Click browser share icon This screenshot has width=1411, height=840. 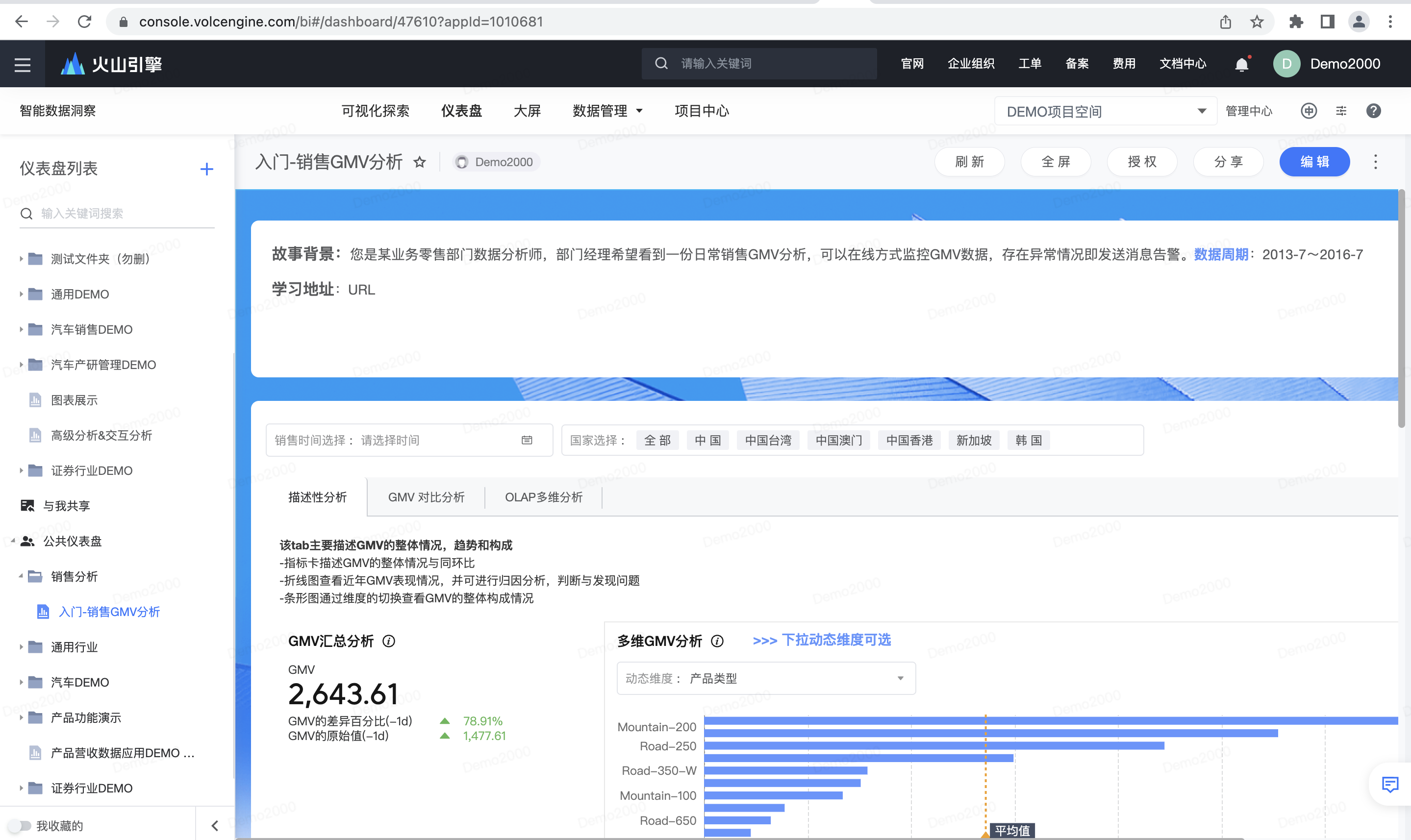[x=1225, y=22]
